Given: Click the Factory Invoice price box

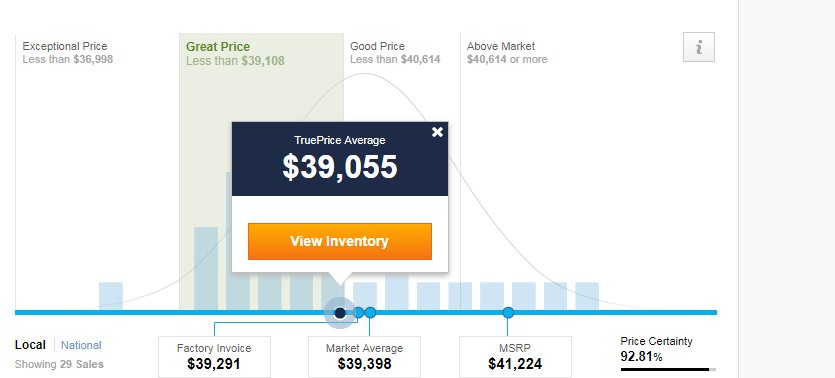Looking at the screenshot, I should pyautogui.click(x=214, y=357).
